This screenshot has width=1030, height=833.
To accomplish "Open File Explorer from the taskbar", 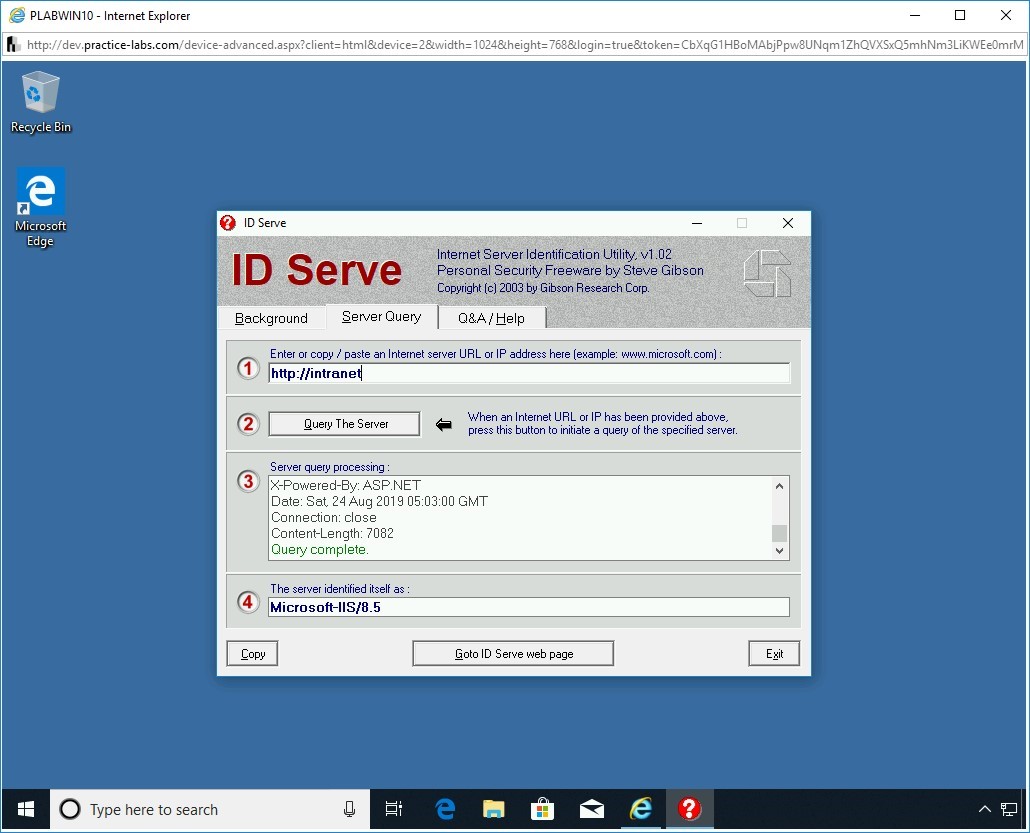I will tap(494, 809).
